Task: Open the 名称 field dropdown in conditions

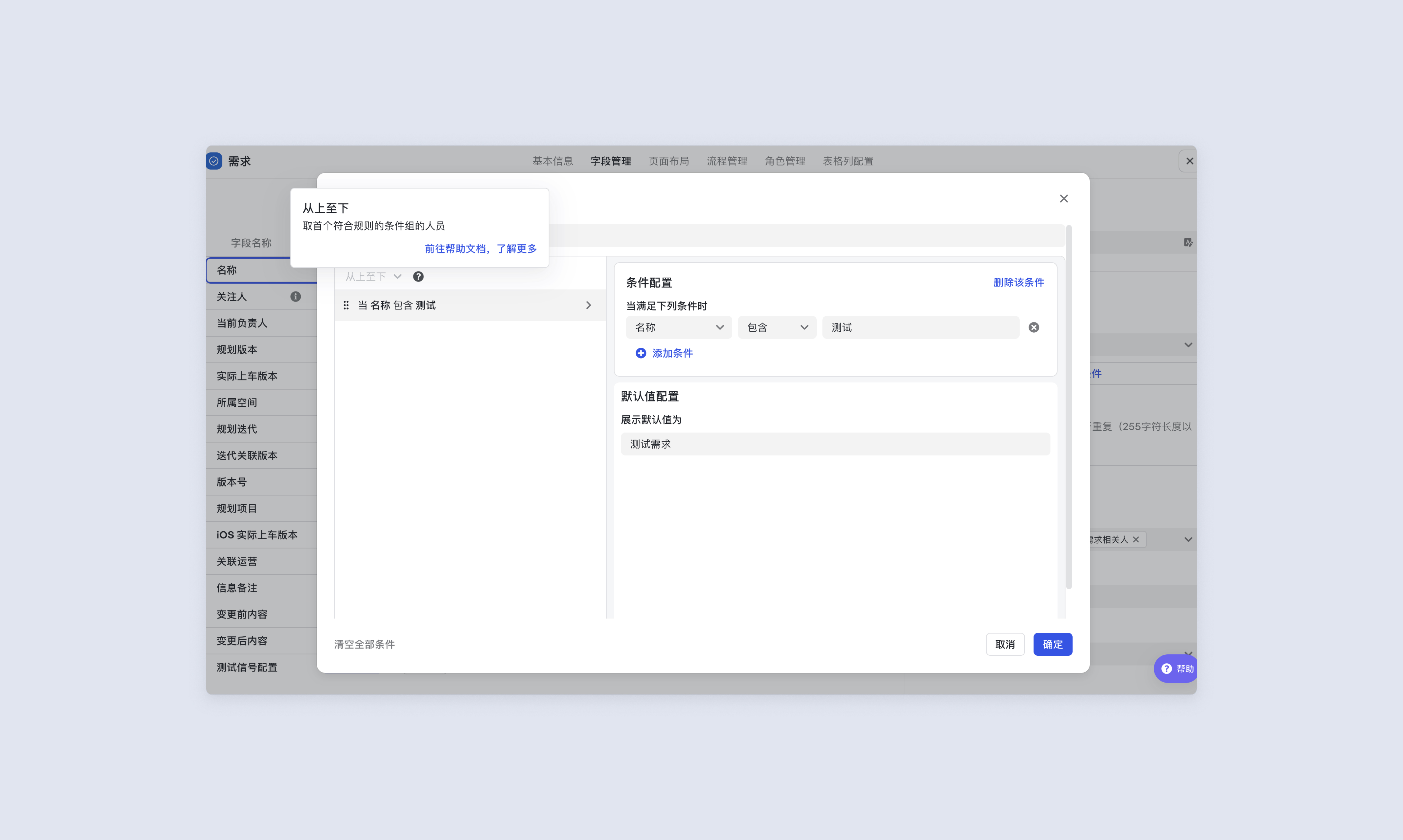Action: coord(679,327)
